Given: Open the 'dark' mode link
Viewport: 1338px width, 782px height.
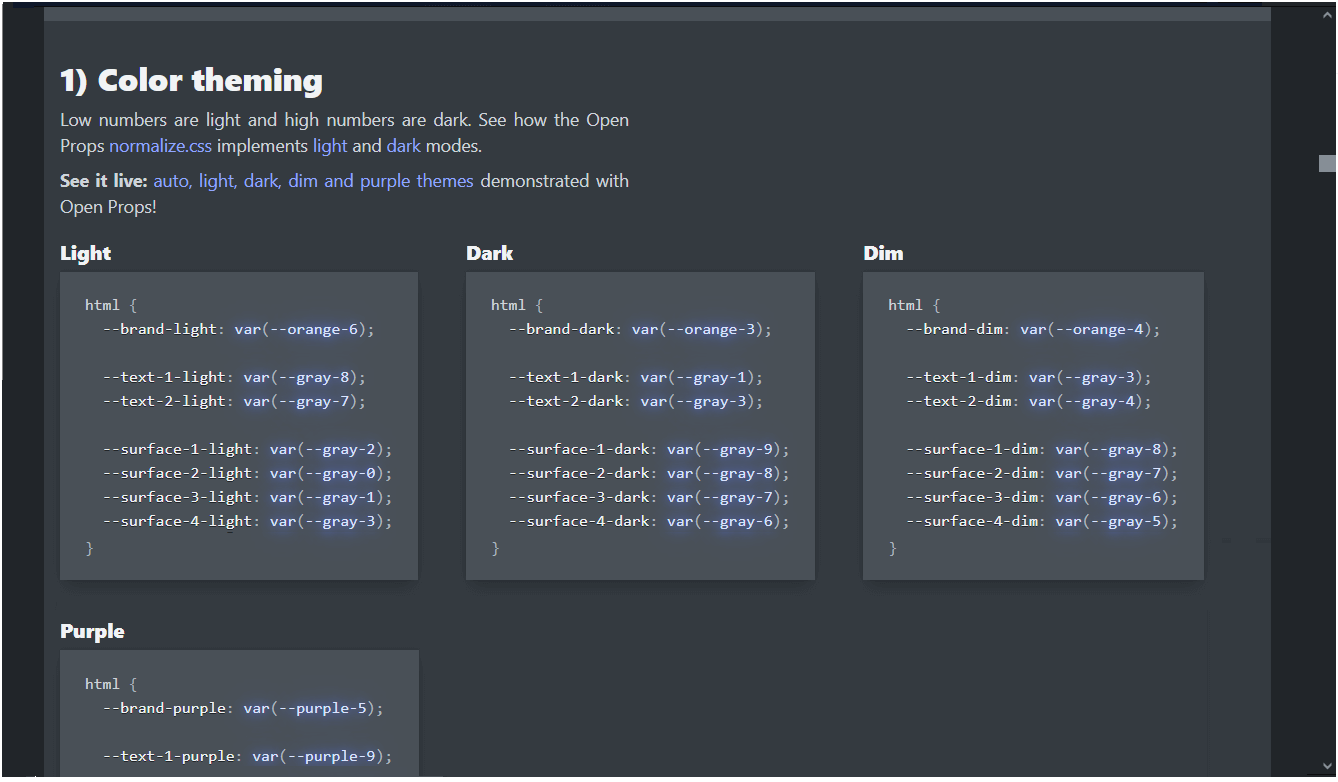Looking at the screenshot, I should point(404,146).
